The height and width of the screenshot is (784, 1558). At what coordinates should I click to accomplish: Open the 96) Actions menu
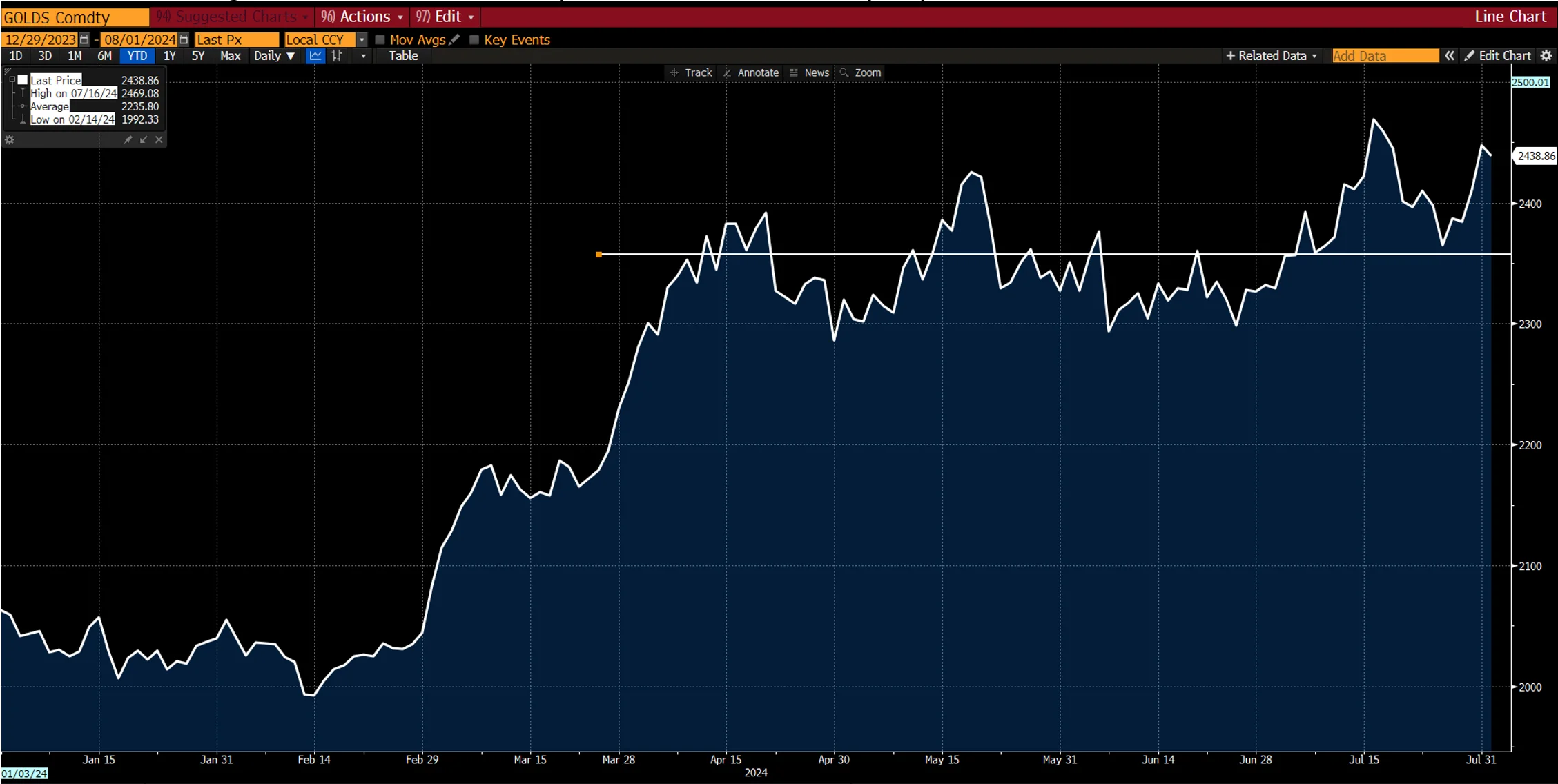click(x=362, y=17)
